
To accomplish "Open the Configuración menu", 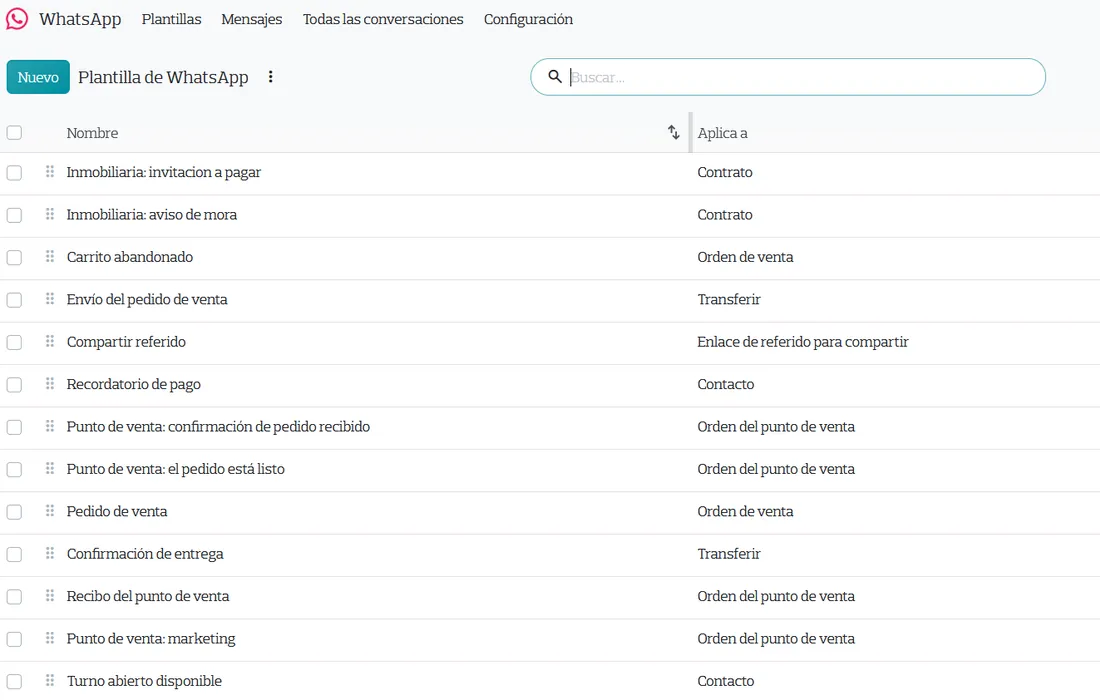I will [528, 20].
